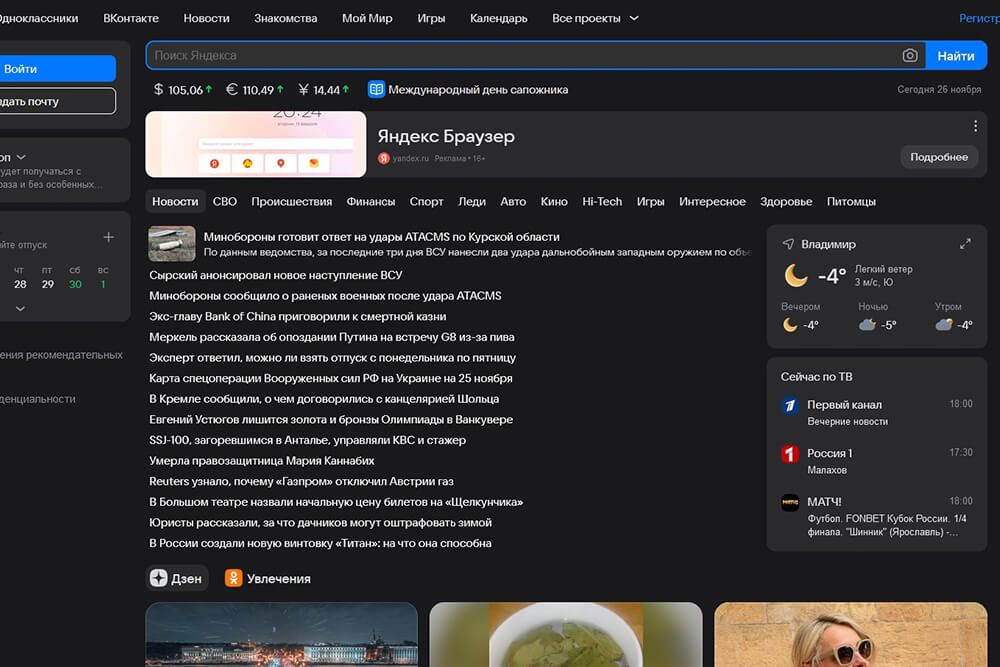Open Международный день сапожника link

478,90
